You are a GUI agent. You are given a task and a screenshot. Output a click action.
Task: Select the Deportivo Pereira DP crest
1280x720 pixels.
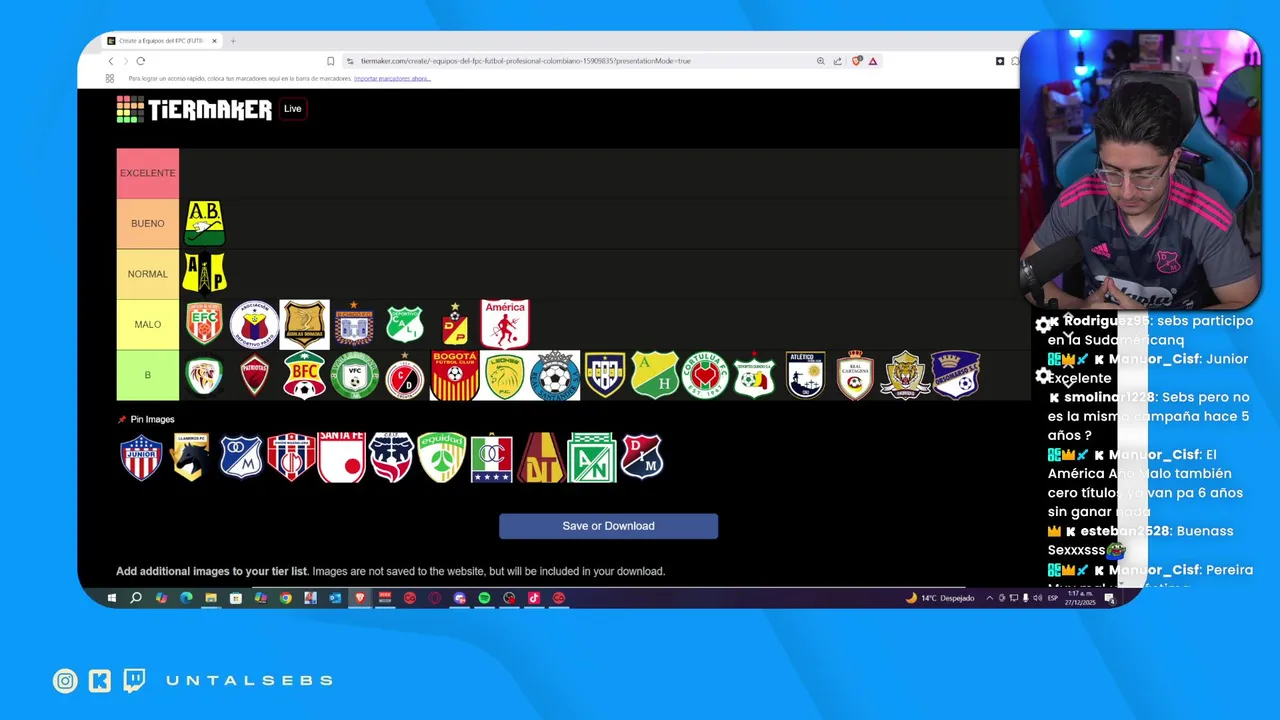point(455,324)
